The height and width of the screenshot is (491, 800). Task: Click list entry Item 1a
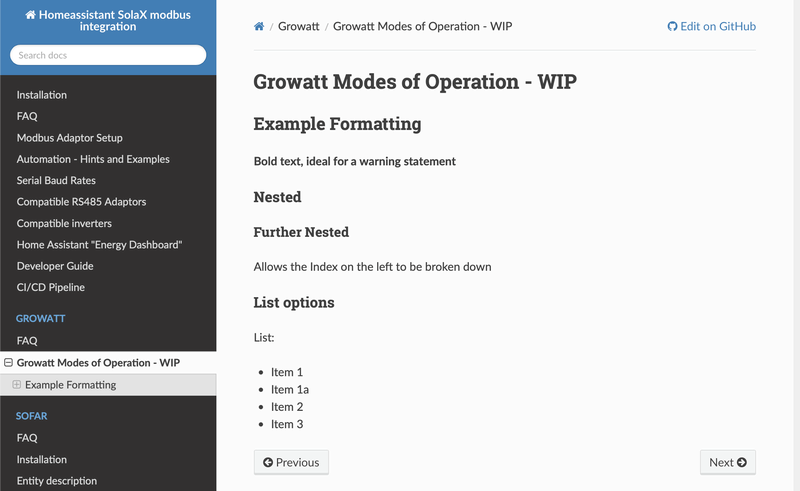click(x=290, y=389)
